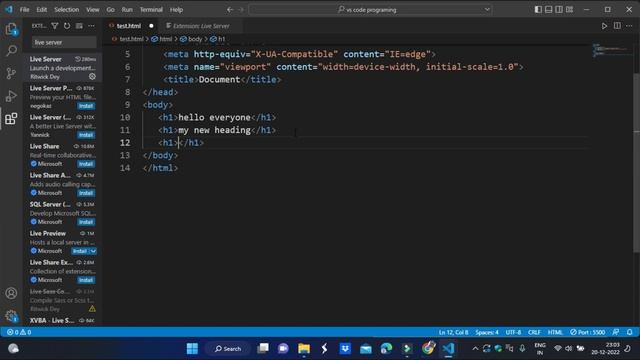The image size is (640, 360).
Task: Open Microsoft Edge from taskbar
Action: click(386, 349)
